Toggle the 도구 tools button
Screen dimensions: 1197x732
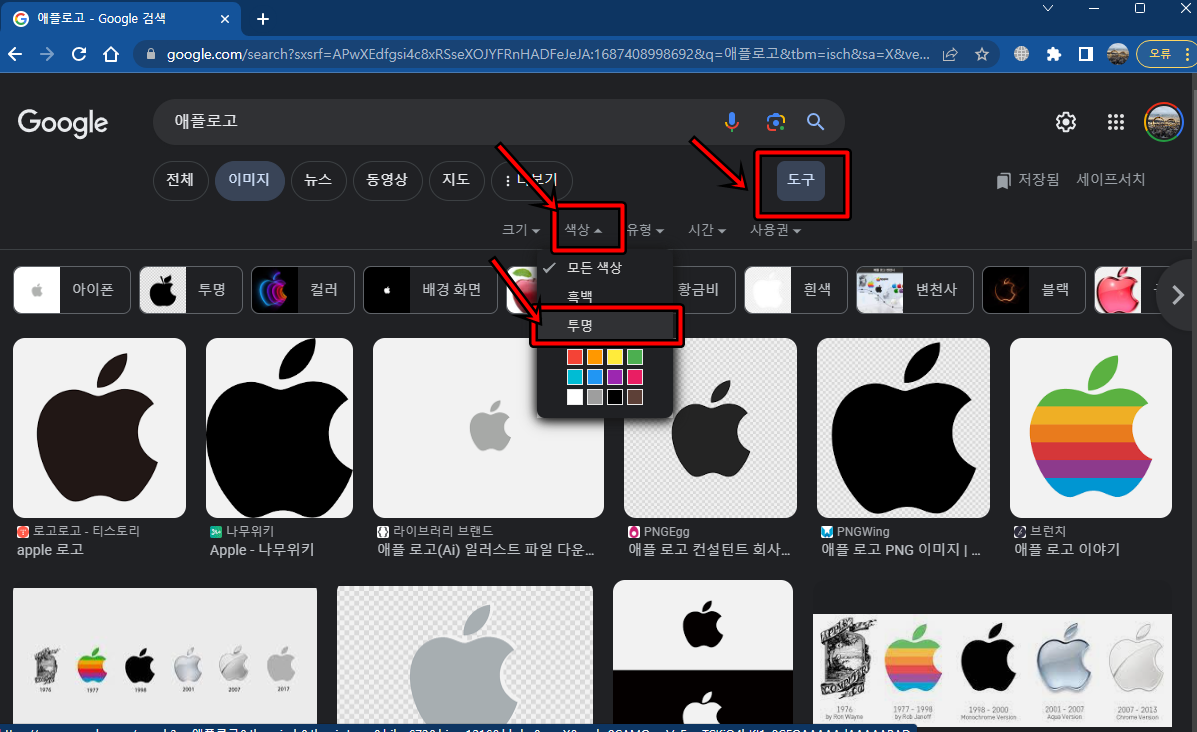click(x=801, y=180)
